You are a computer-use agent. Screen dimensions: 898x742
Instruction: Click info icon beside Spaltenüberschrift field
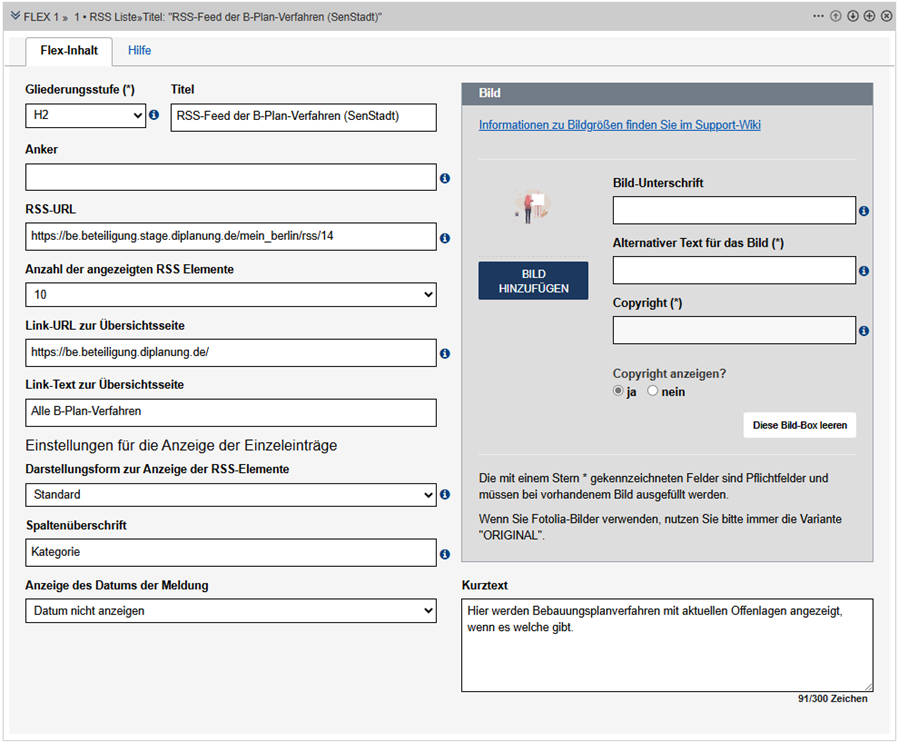(x=445, y=554)
